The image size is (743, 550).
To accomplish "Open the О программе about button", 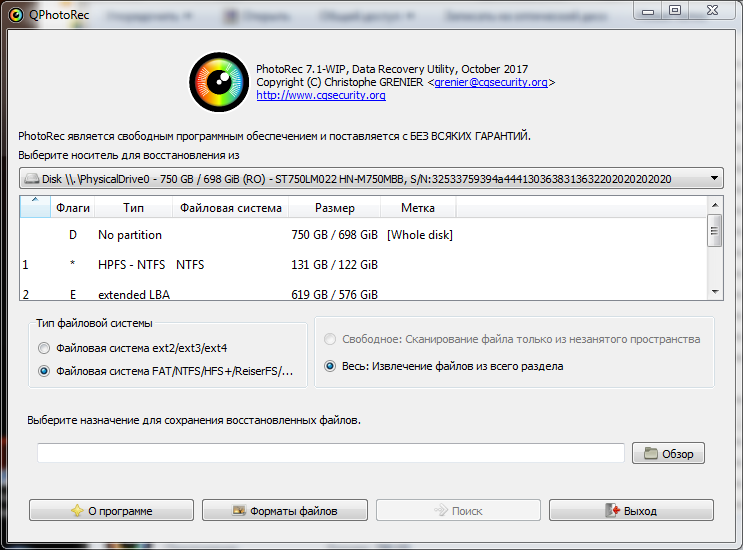I will click(x=111, y=510).
